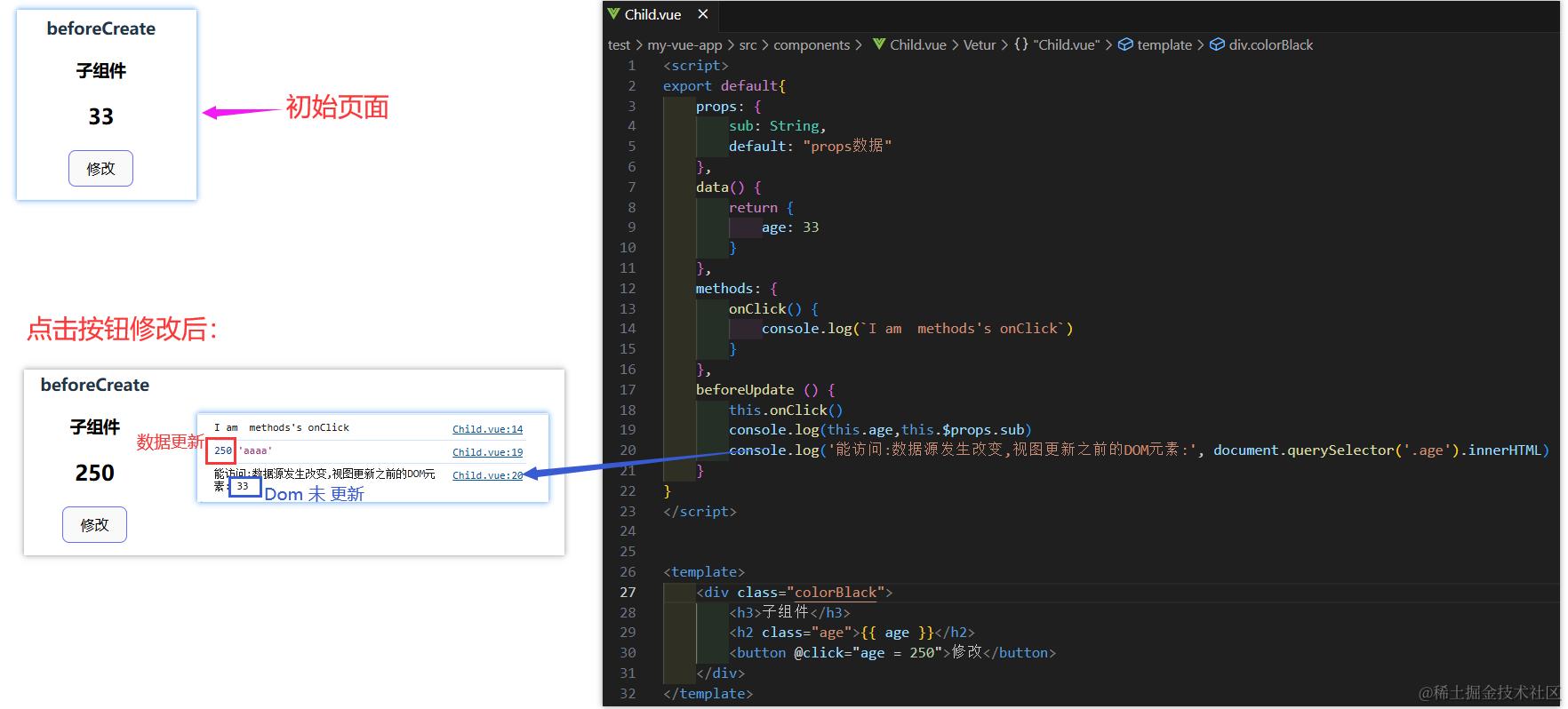Select "Child.vue" symbol breadcrumb
The width and height of the screenshot is (1568, 709).
click(x=1067, y=45)
